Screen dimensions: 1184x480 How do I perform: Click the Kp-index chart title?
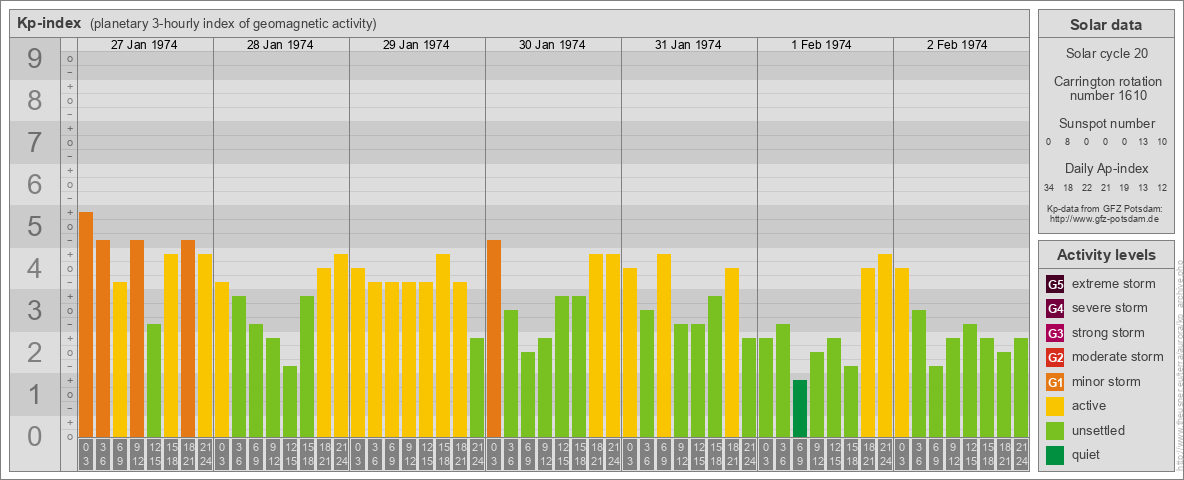49,23
